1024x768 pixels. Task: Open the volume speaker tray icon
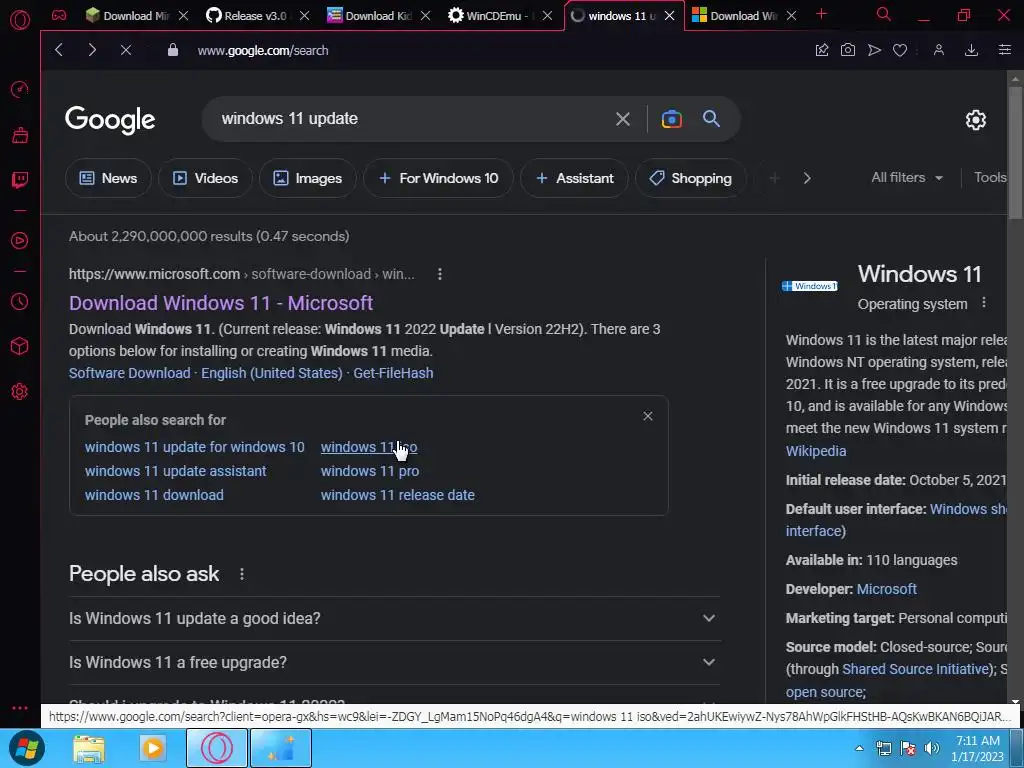tap(933, 748)
